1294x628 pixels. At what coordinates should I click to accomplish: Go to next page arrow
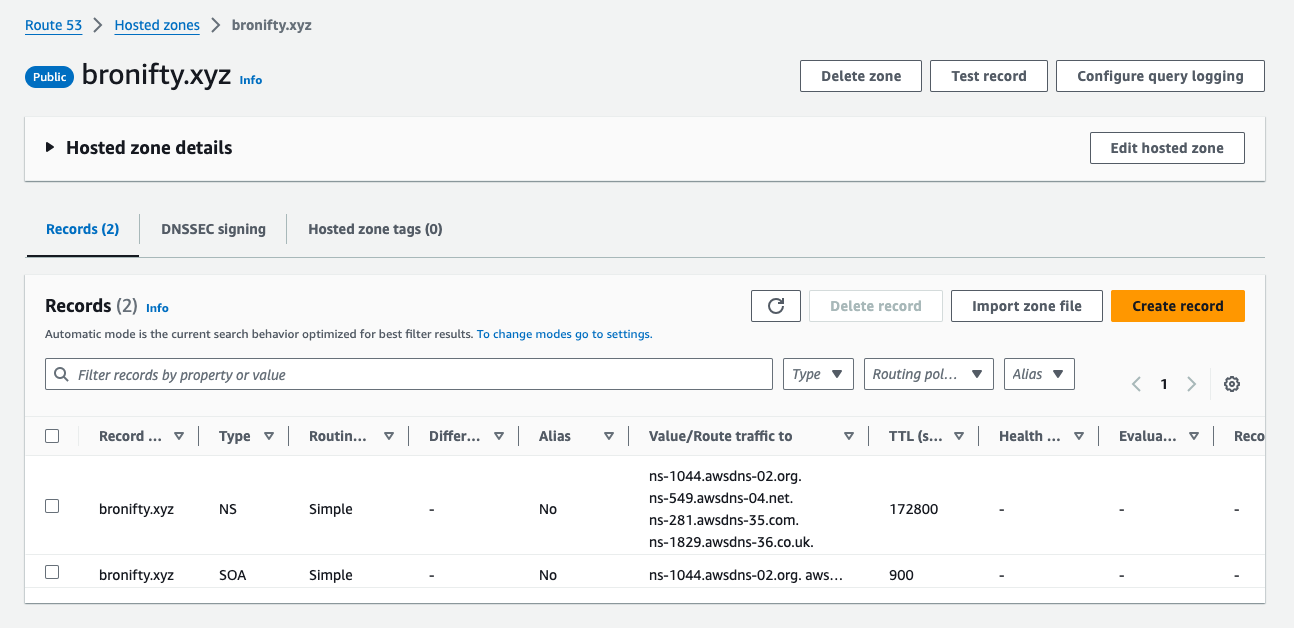[x=1191, y=384]
